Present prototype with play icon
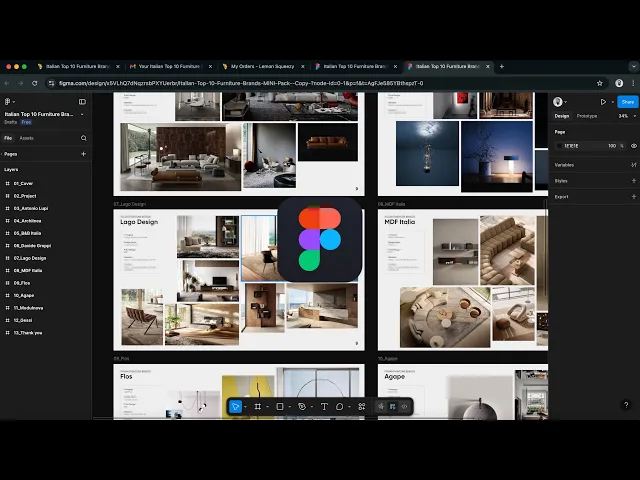Screen dimensions: 640x480 [x=603, y=102]
